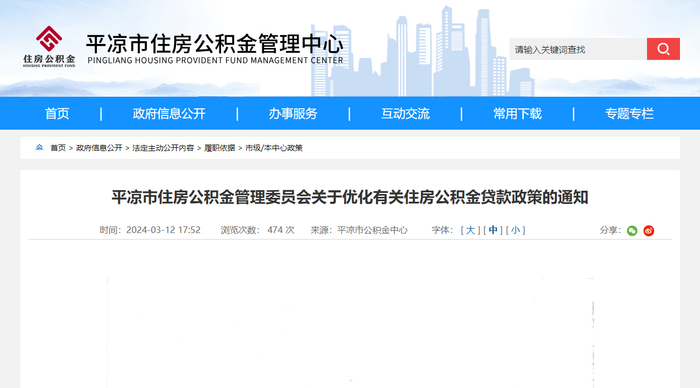Viewport: 700px width, 388px height.
Task: Share article via red Weibo icon
Action: 649,230
